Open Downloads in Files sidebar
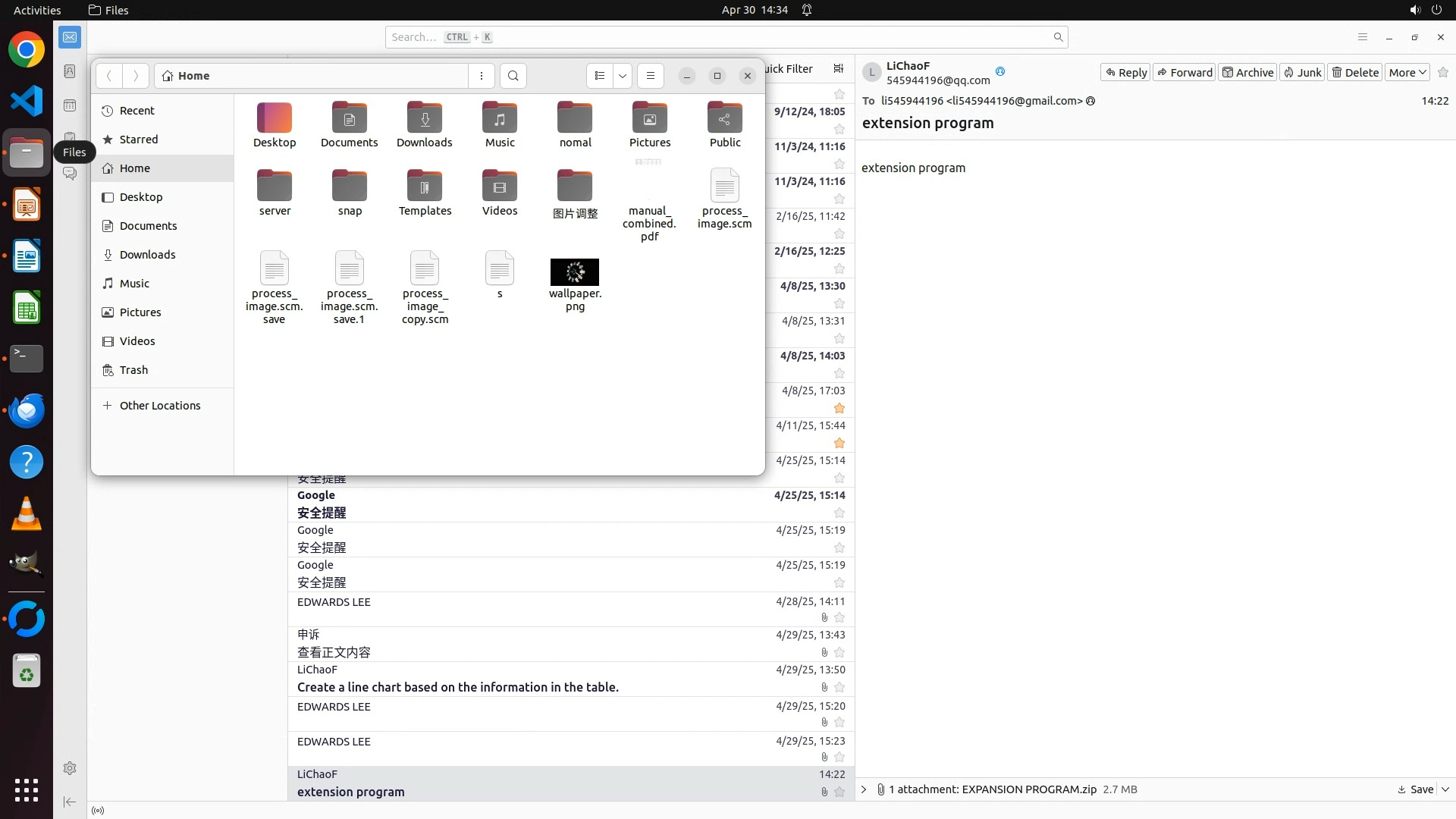 (147, 255)
